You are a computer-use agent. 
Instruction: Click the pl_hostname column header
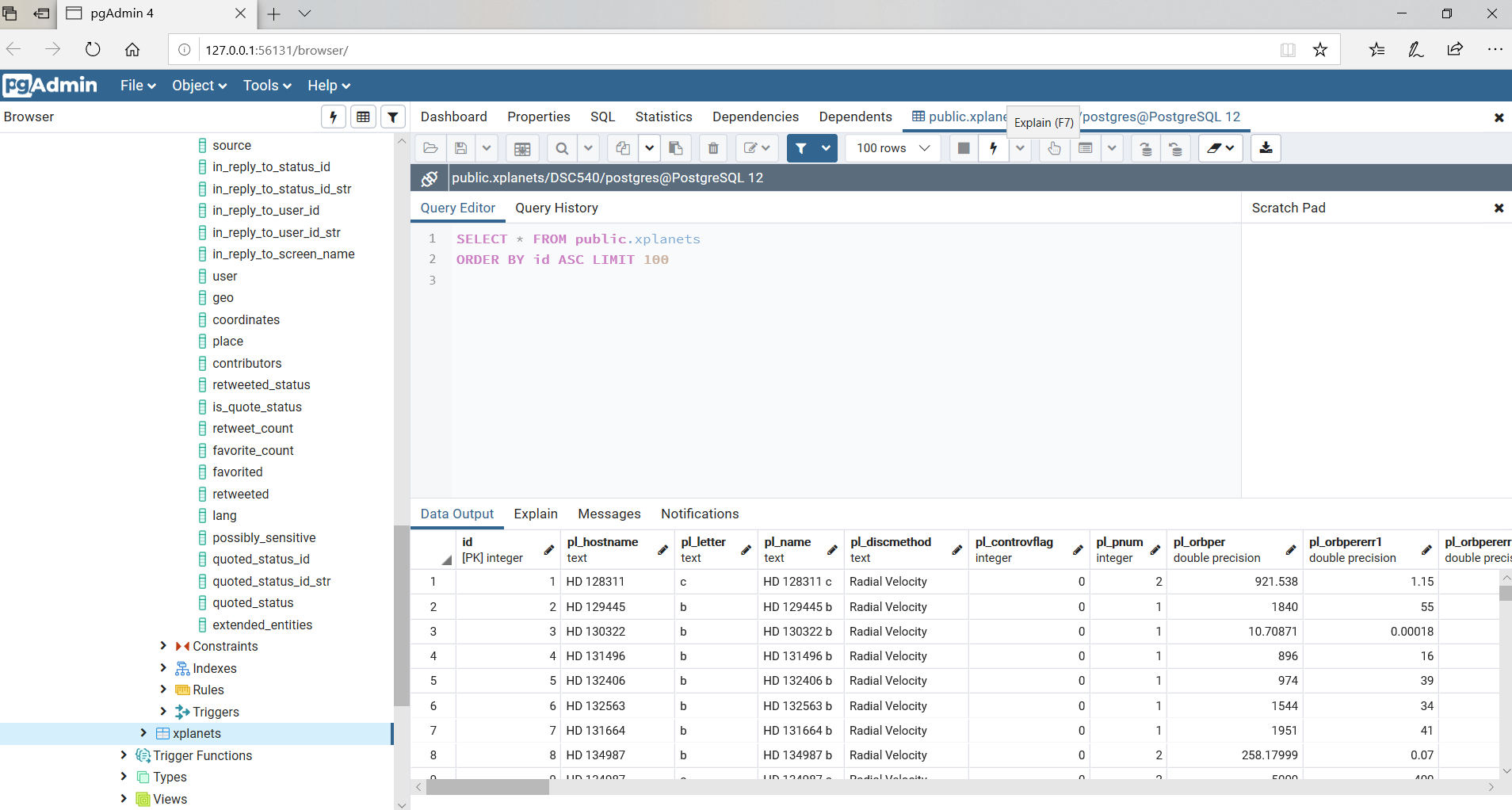(x=602, y=542)
